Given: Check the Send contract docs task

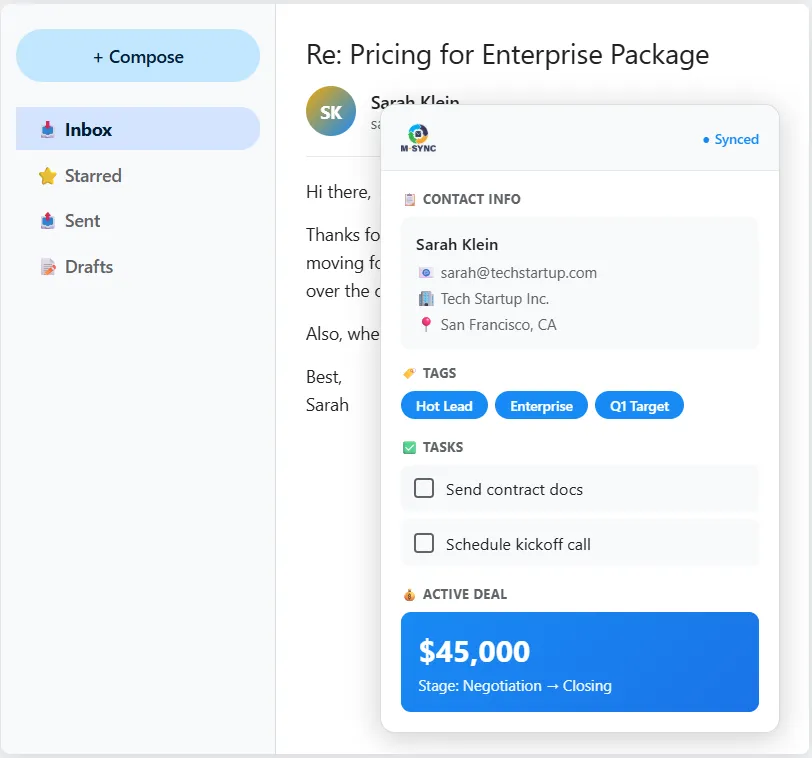Looking at the screenshot, I should [x=424, y=489].
